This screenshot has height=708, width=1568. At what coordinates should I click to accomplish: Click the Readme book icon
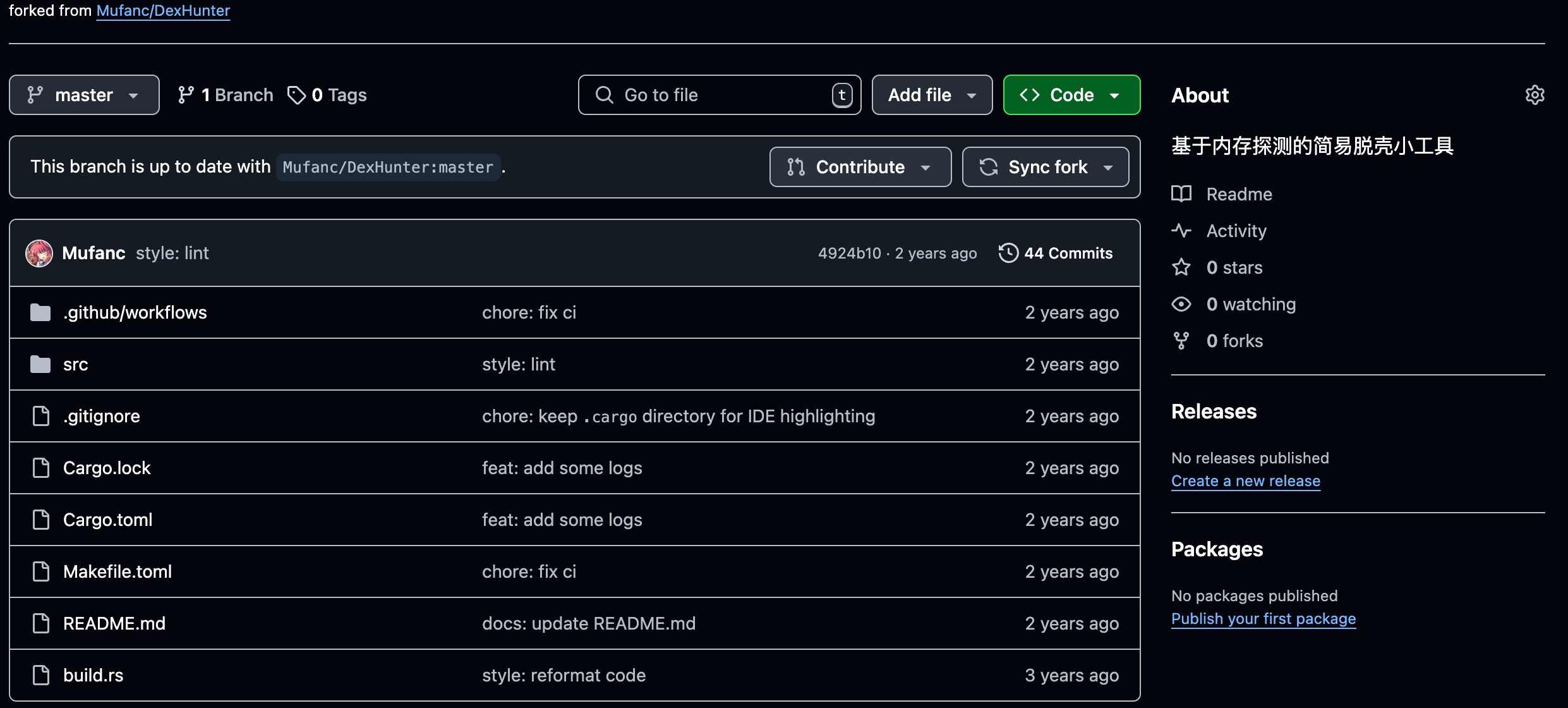1181,194
